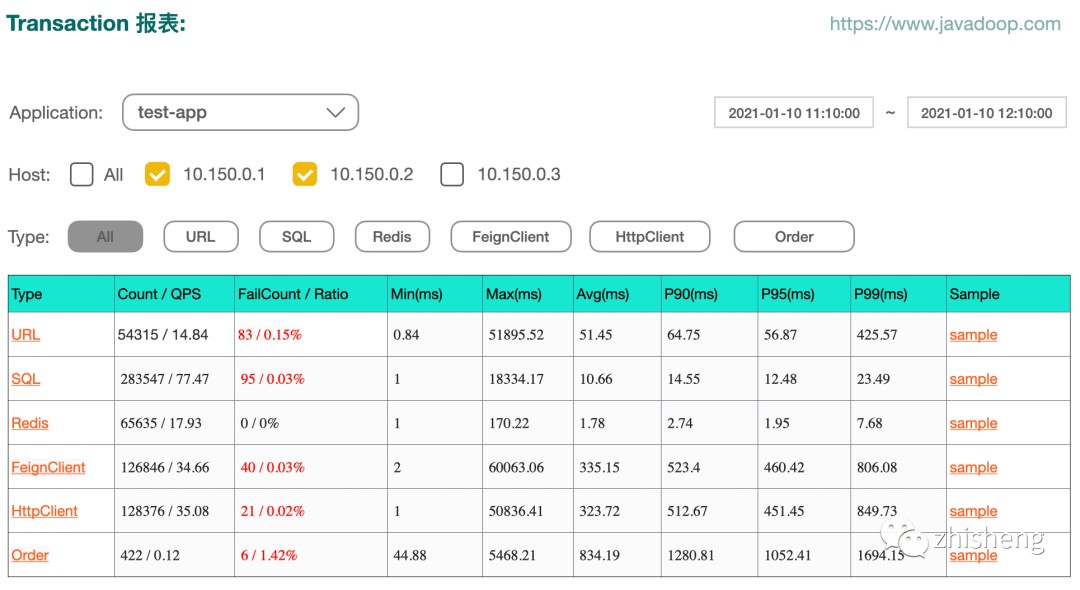This screenshot has width=1080, height=590.
Task: Open the FeignClient row link
Action: click(48, 467)
